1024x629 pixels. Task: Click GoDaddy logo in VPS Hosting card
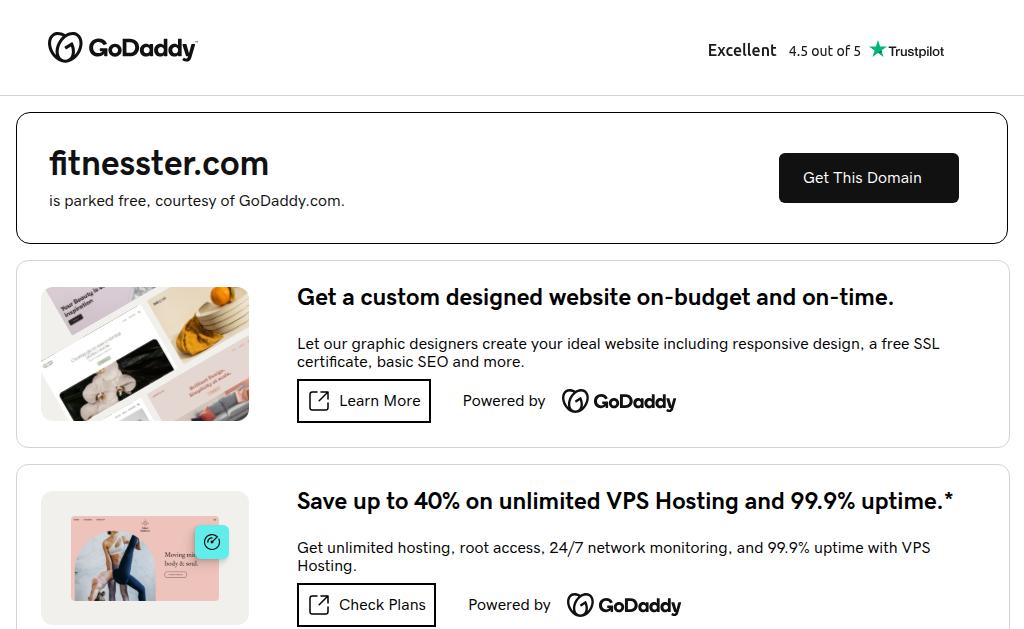(624, 605)
